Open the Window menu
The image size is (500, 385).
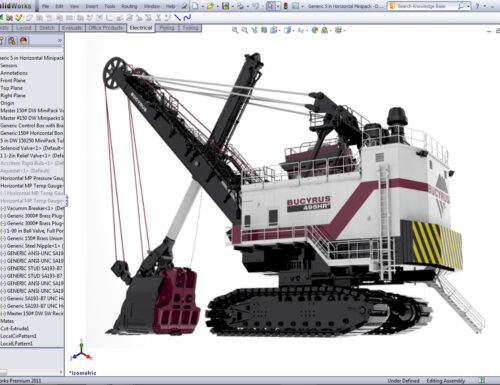152,6
